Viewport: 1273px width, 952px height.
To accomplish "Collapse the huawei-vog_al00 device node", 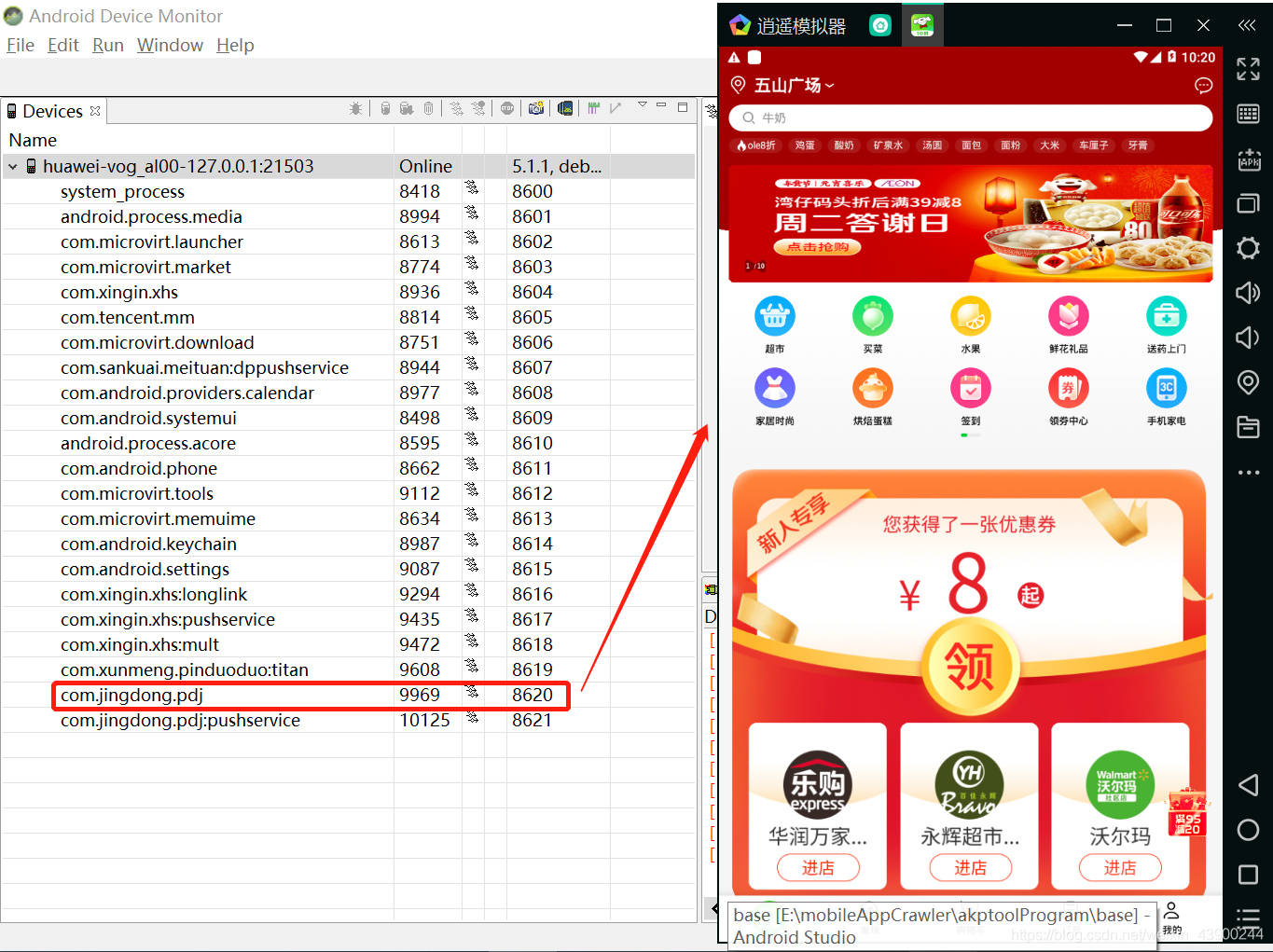I will click(x=13, y=167).
